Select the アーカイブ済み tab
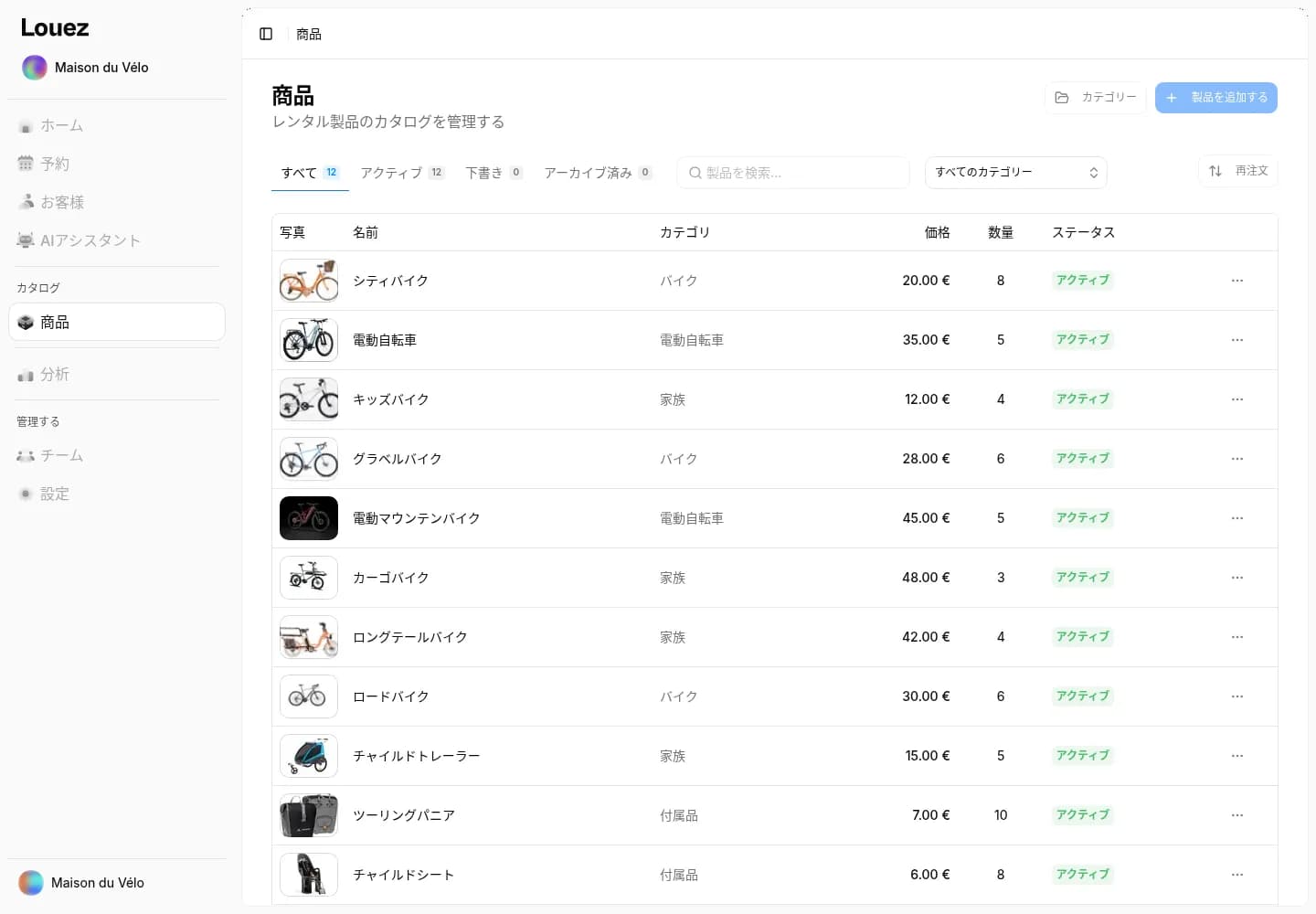1316x914 pixels. pos(598,173)
